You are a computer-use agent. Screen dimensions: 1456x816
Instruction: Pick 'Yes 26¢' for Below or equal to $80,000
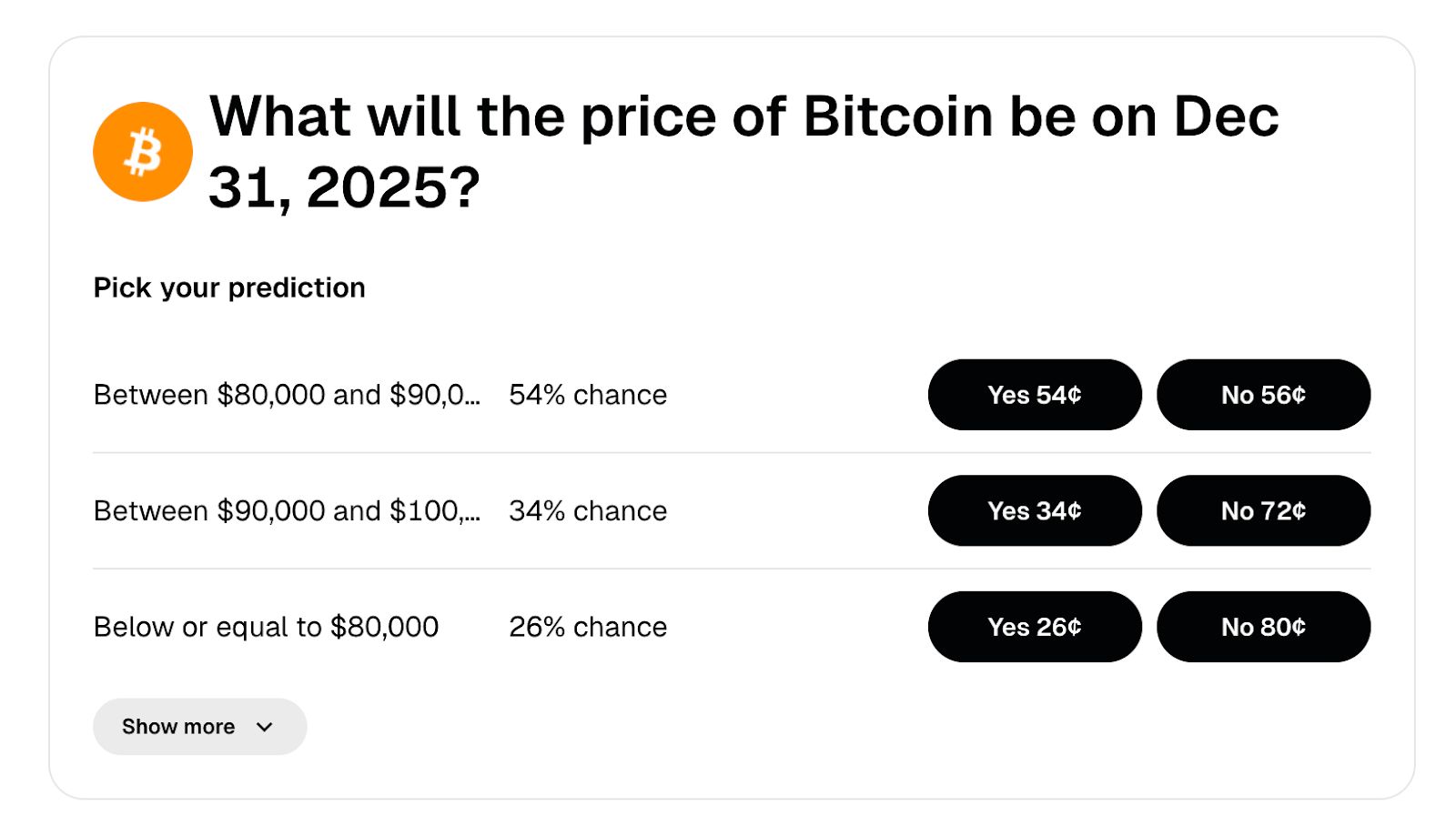tap(1034, 626)
